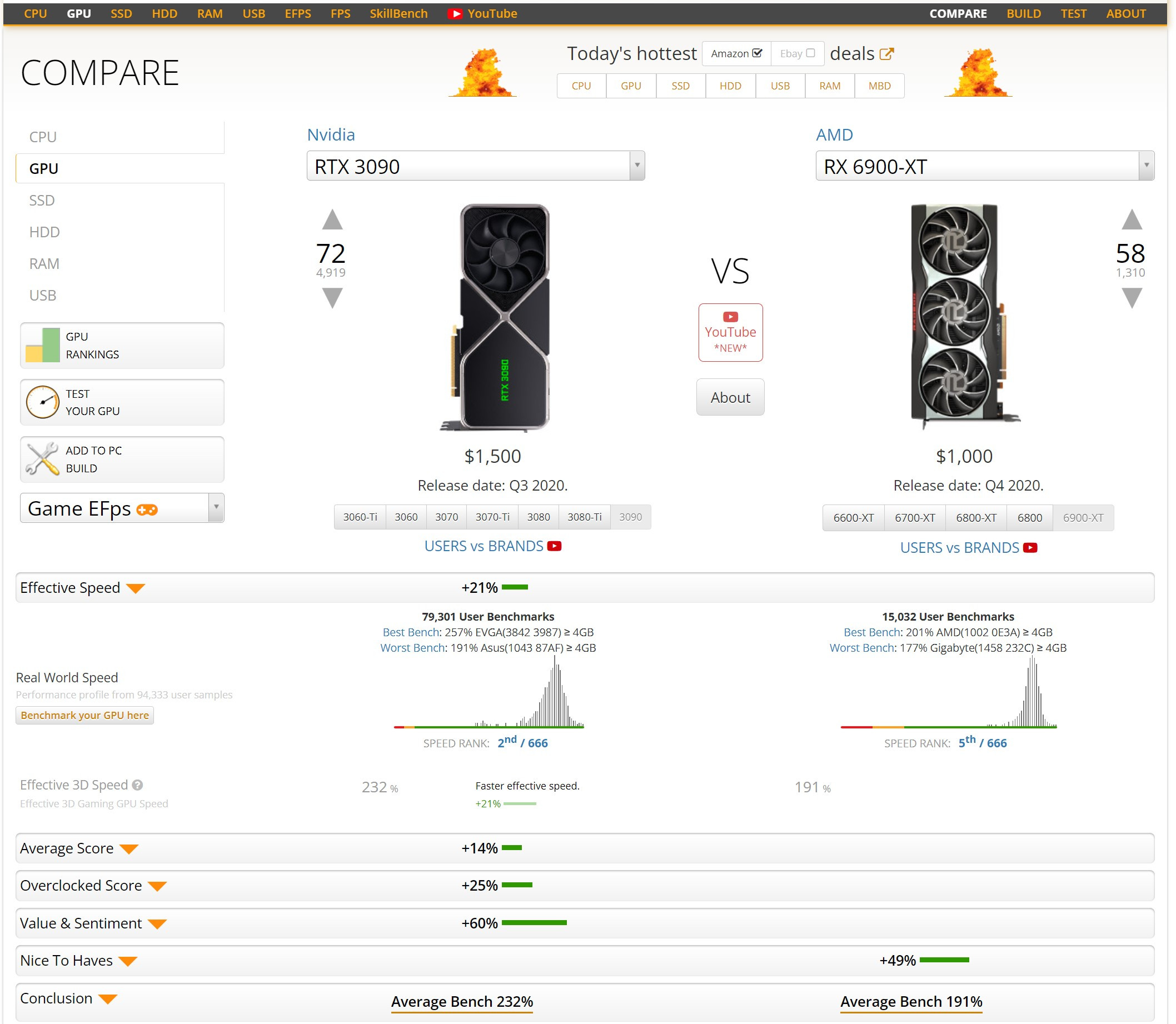Open the Effective 3D Speed help icon
This screenshot has width=1176, height=1024.
[x=137, y=785]
